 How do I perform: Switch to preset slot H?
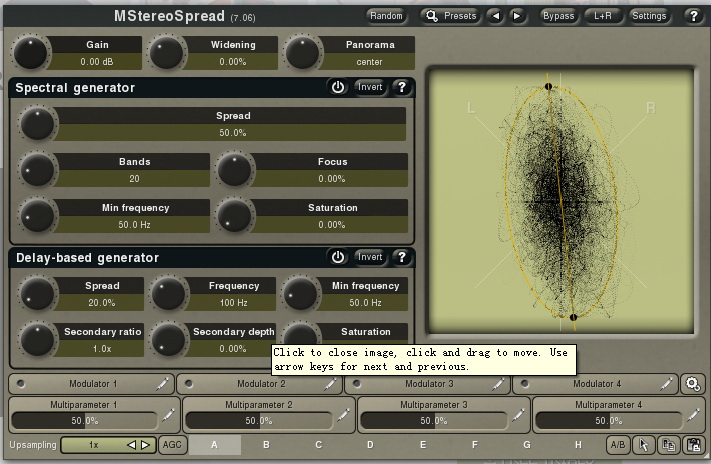[x=578, y=445]
